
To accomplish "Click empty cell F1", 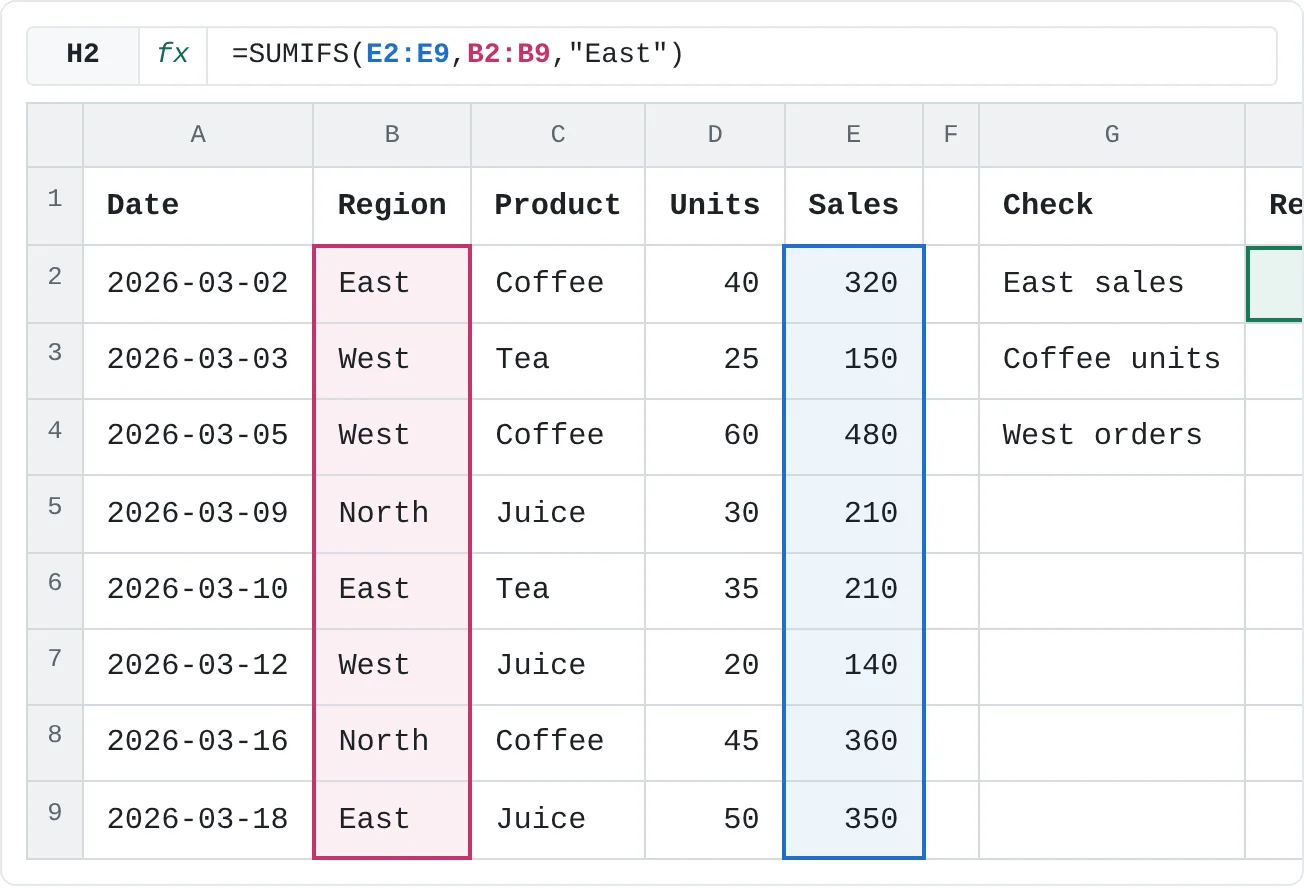I will [x=951, y=206].
